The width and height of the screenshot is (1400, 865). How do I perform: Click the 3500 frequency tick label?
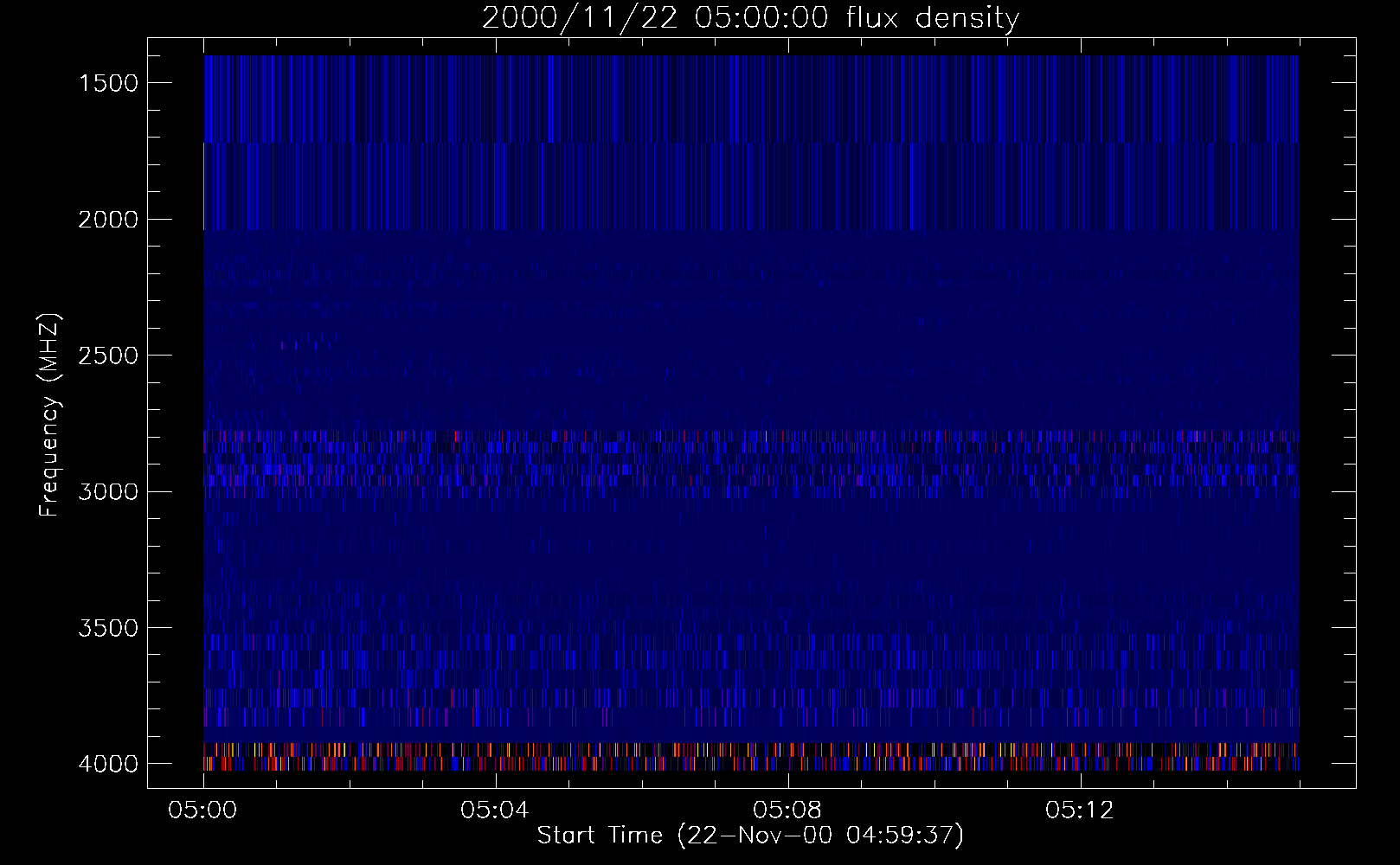click(x=108, y=628)
